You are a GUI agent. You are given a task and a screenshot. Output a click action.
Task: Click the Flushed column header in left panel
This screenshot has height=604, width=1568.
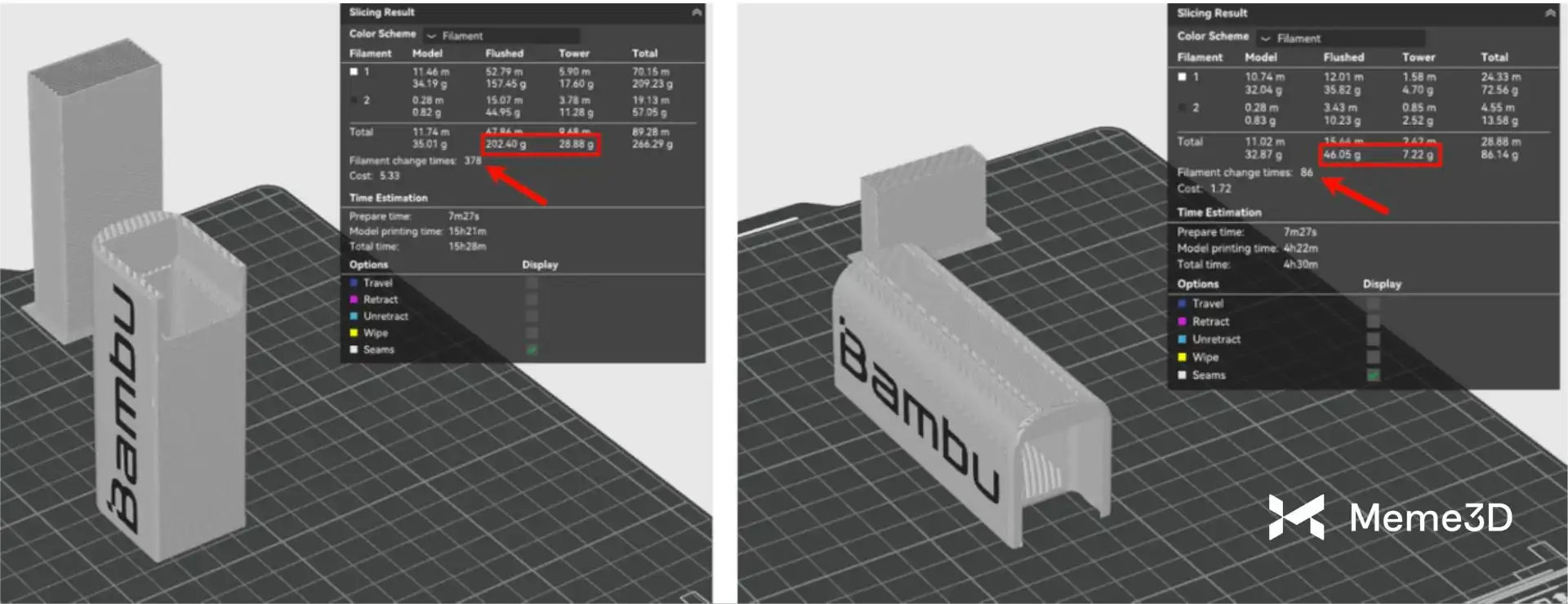click(504, 53)
